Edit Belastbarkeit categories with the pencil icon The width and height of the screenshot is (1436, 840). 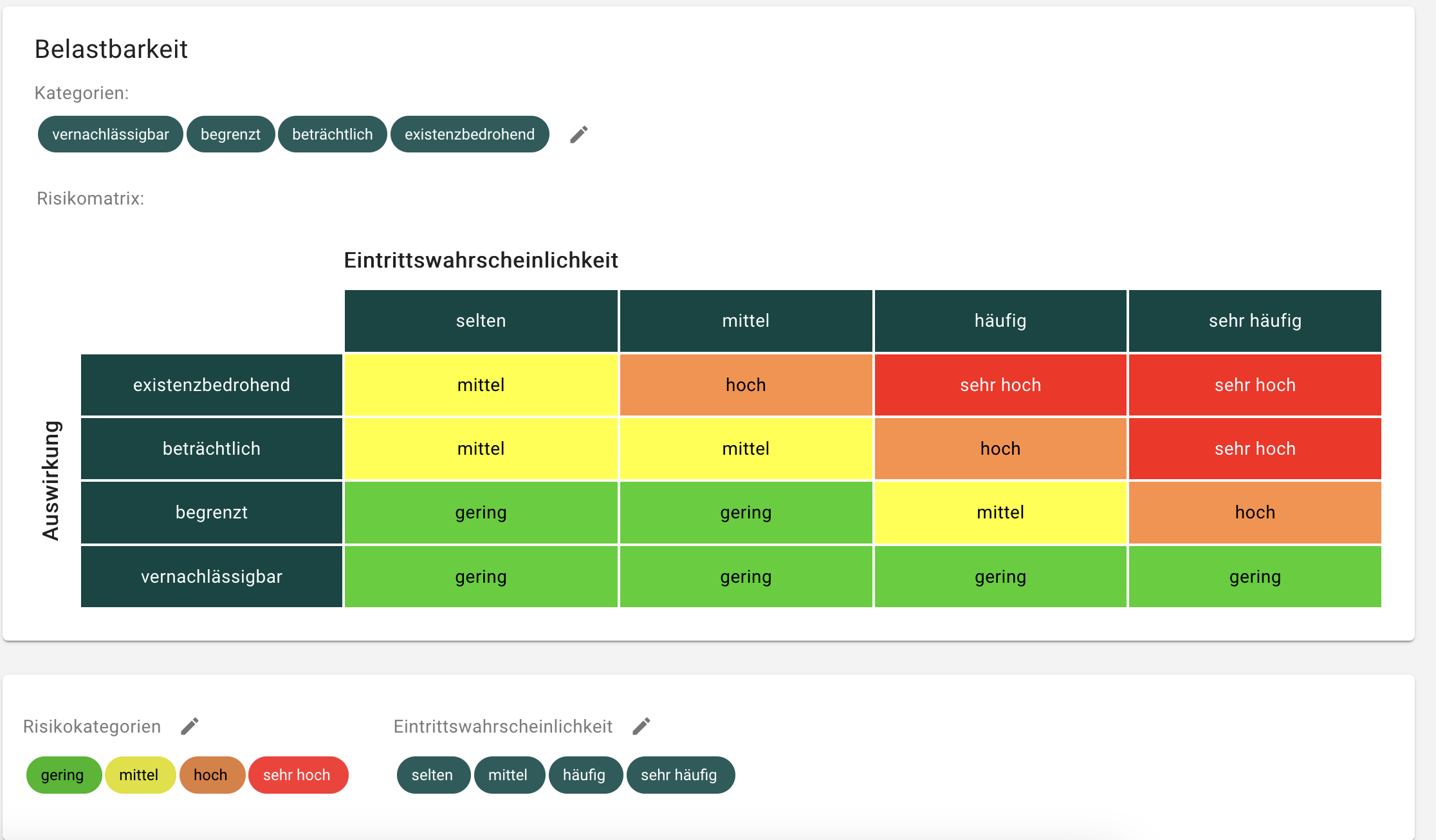click(x=578, y=134)
